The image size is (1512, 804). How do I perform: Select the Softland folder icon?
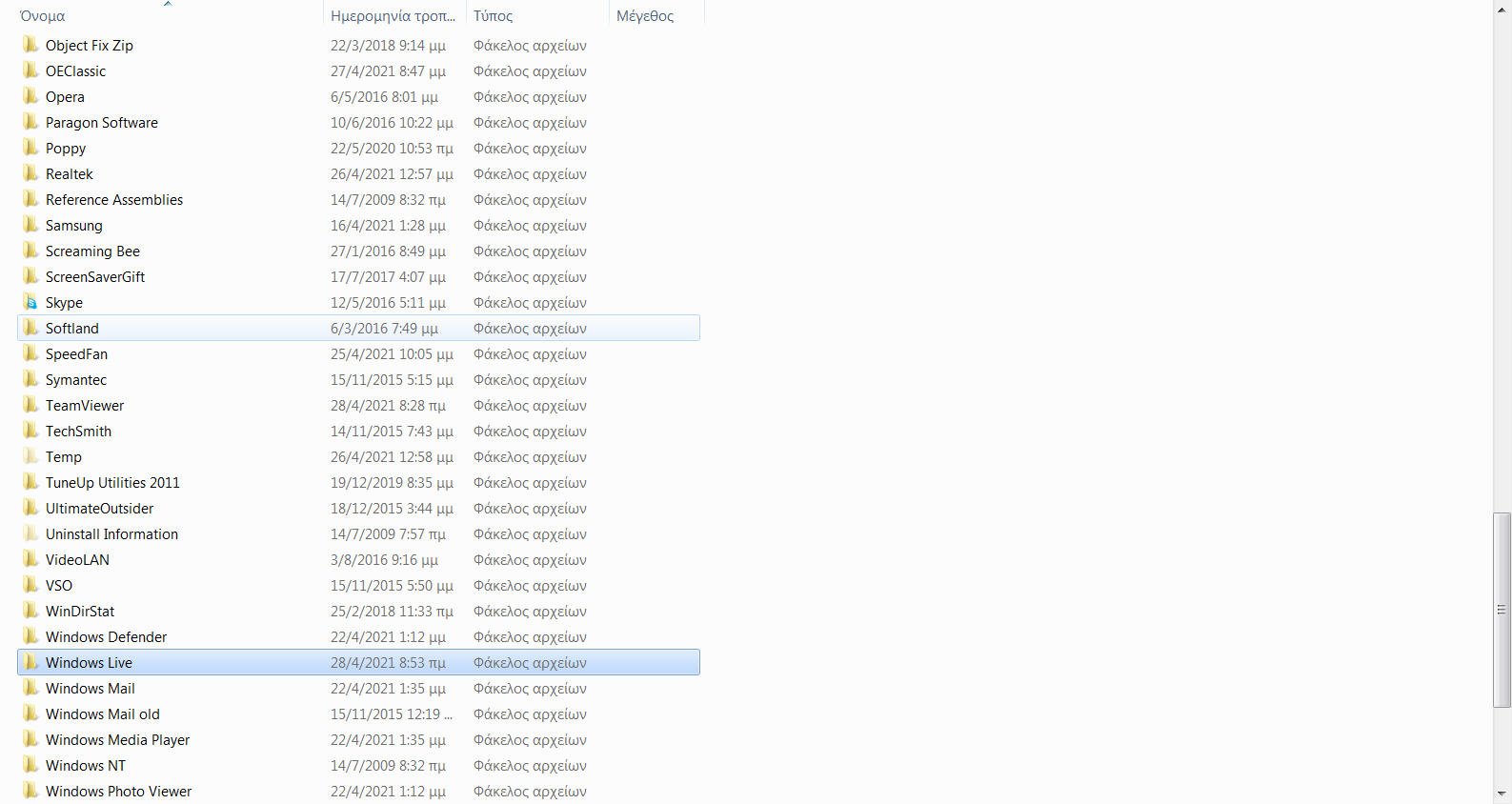coord(31,328)
